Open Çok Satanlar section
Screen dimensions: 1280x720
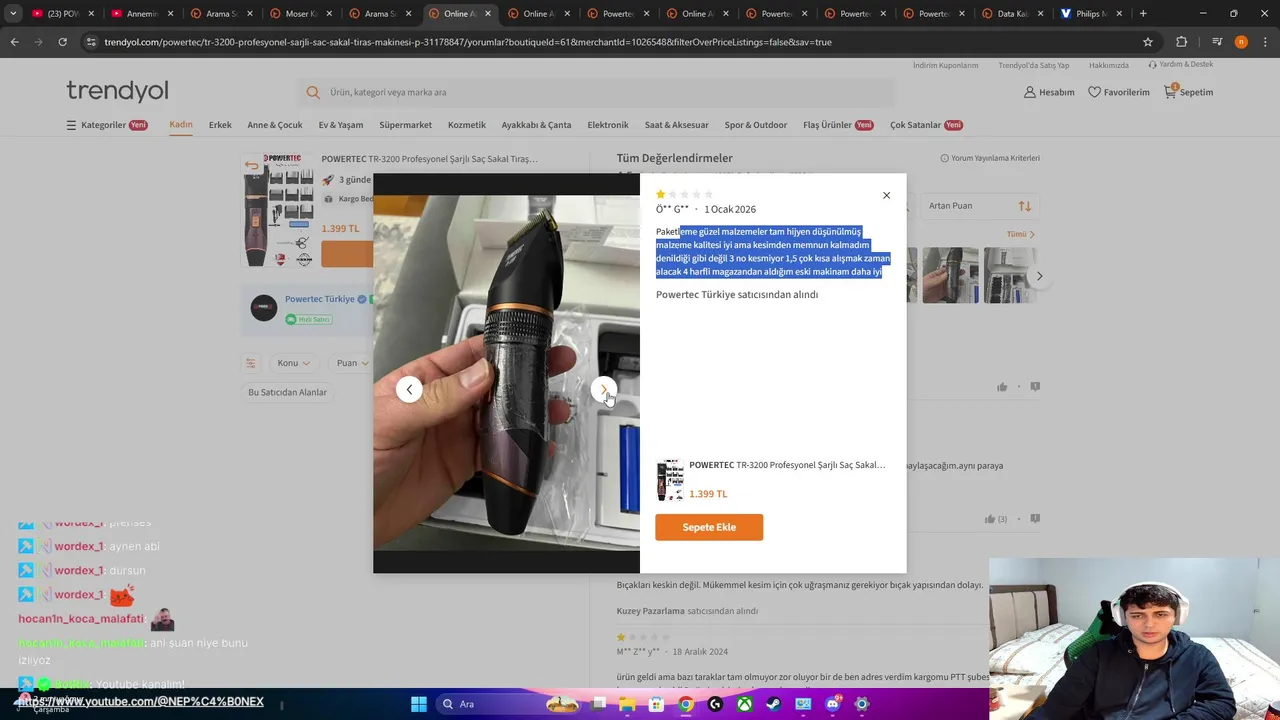[926, 125]
